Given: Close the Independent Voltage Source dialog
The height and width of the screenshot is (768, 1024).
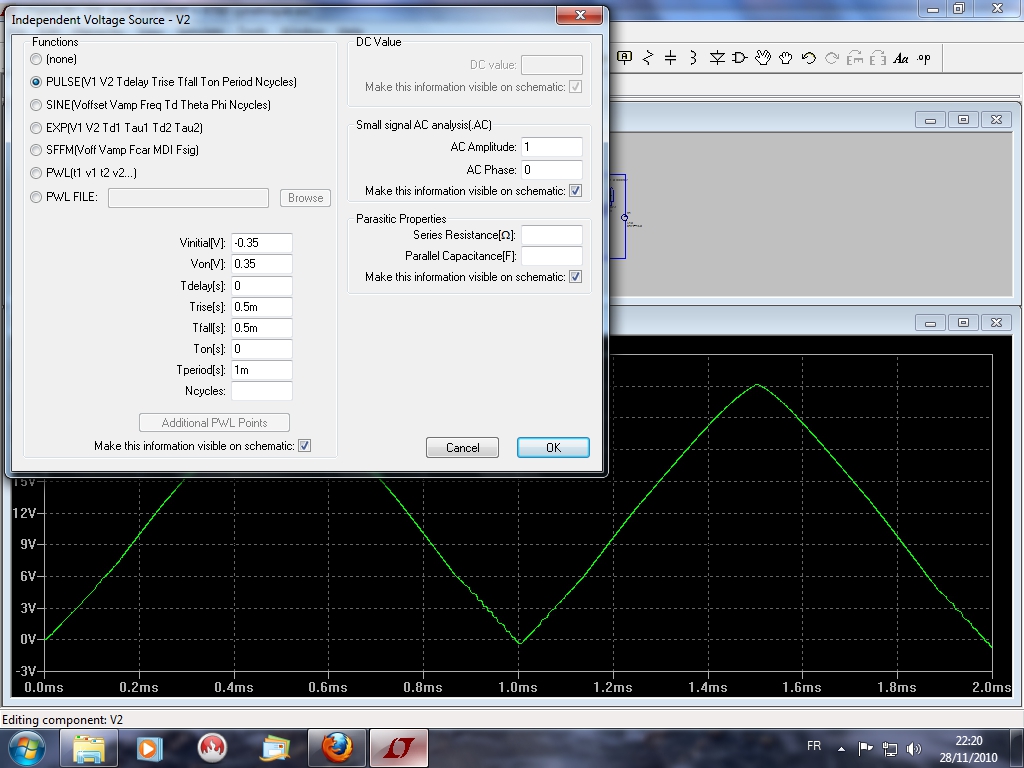Looking at the screenshot, I should 580,15.
